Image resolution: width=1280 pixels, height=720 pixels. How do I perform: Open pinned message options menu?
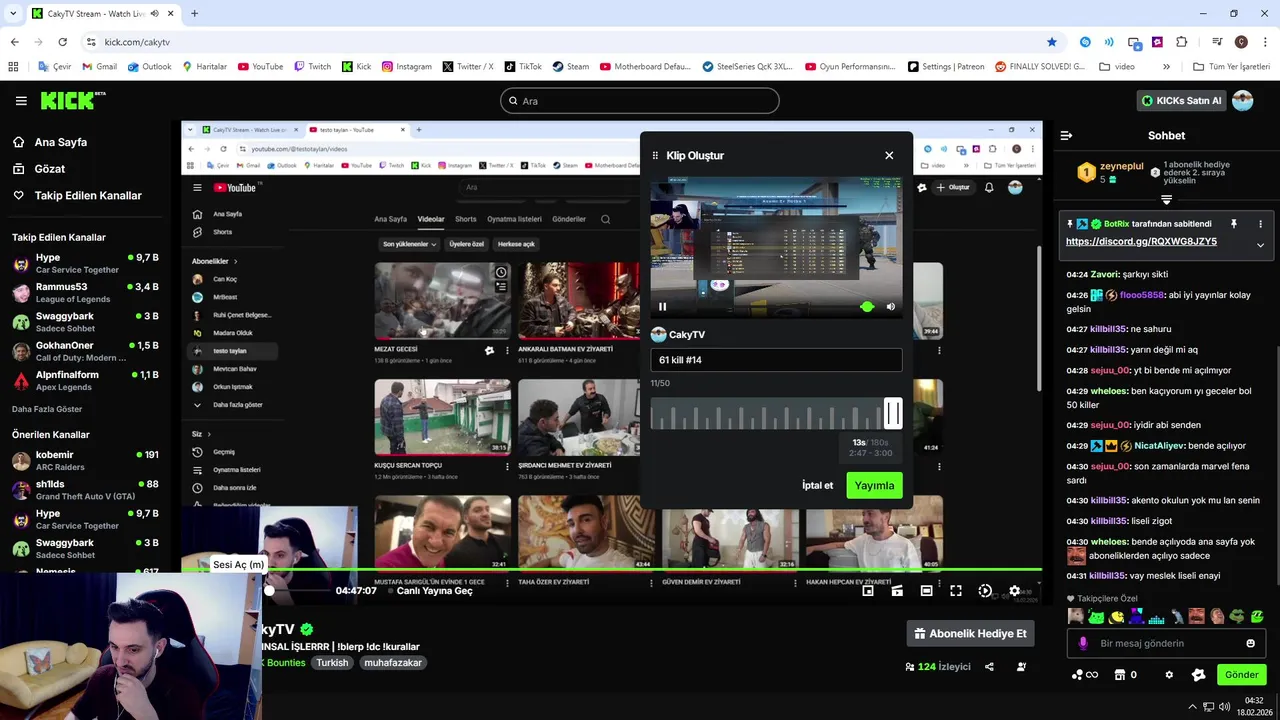click(x=1260, y=224)
